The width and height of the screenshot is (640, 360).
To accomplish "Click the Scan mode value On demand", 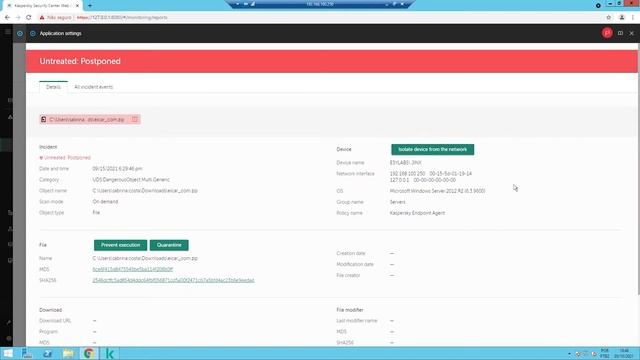I will [x=105, y=202].
